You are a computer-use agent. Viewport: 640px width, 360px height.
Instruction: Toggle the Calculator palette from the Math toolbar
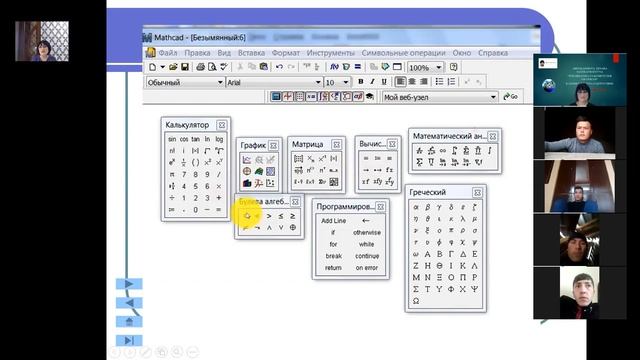276,97
